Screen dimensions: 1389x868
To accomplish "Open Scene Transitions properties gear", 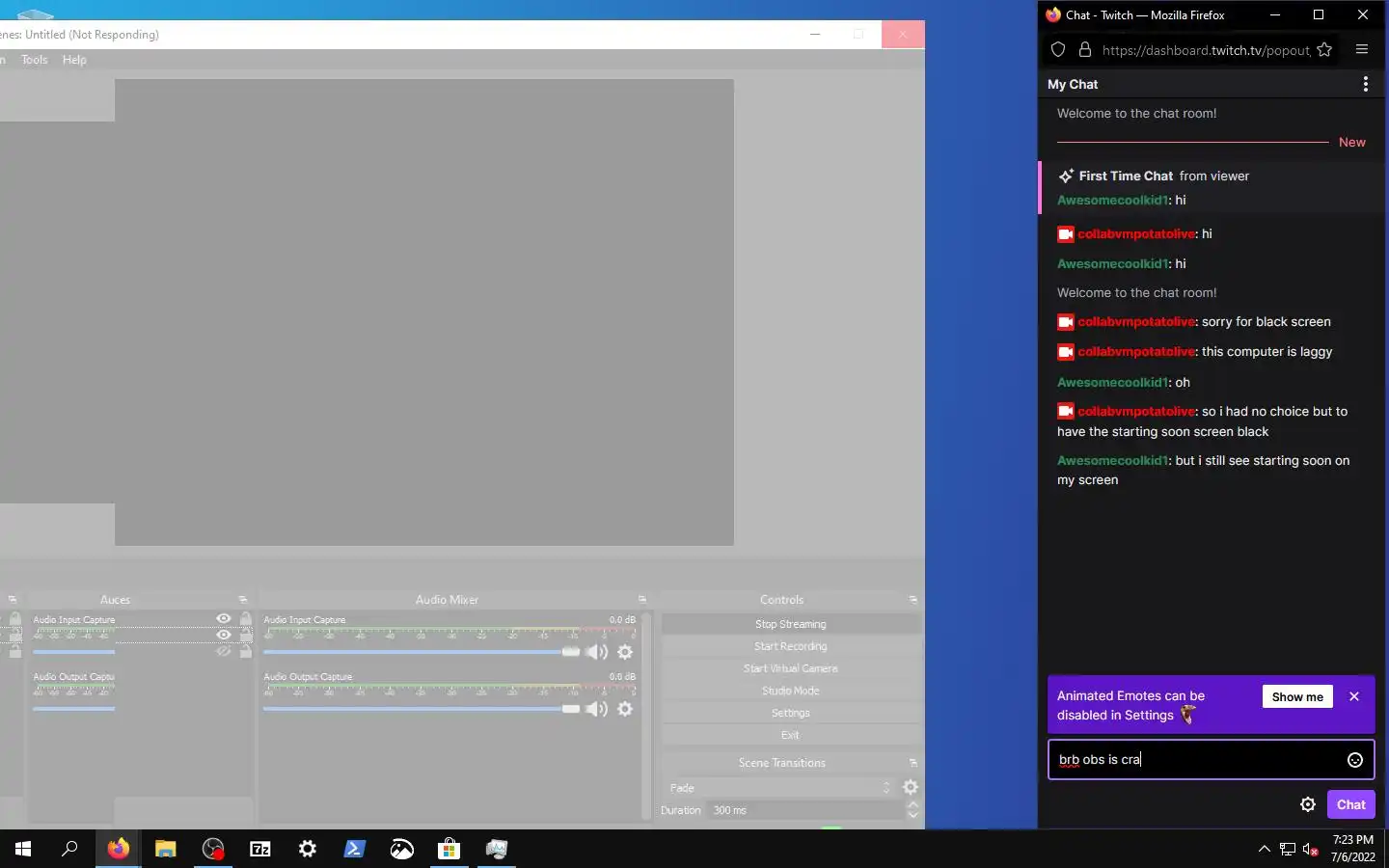I will click(910, 787).
